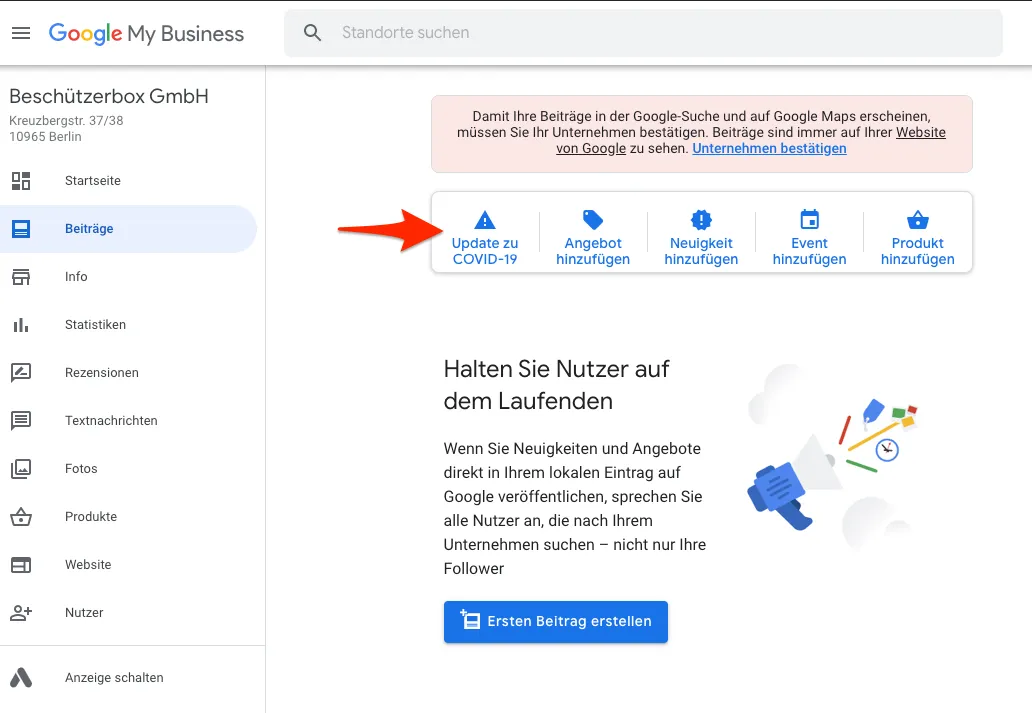Click the Nutzer add-person icon
This screenshot has width=1032, height=713.
[21, 613]
